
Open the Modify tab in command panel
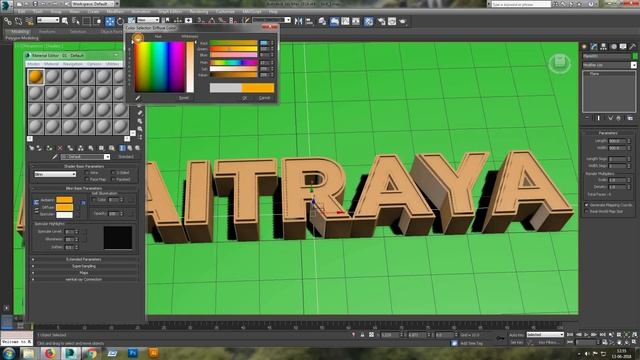[x=594, y=47]
